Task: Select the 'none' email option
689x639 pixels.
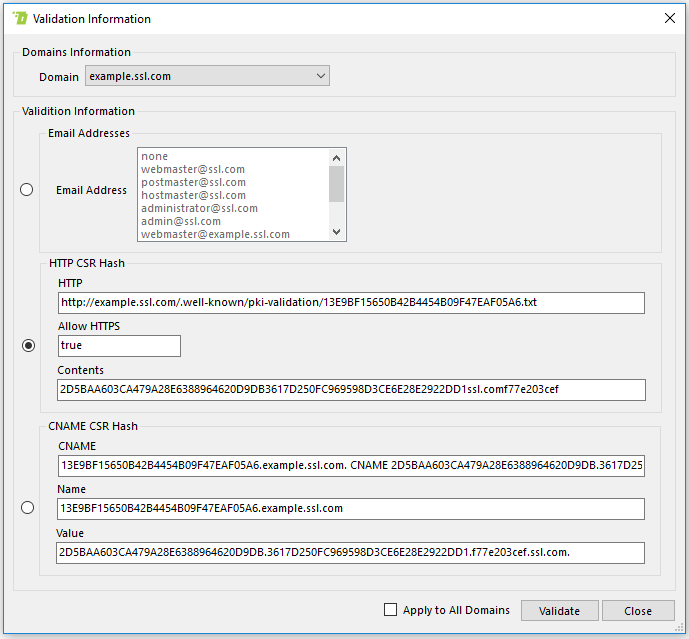Action: [x=155, y=156]
